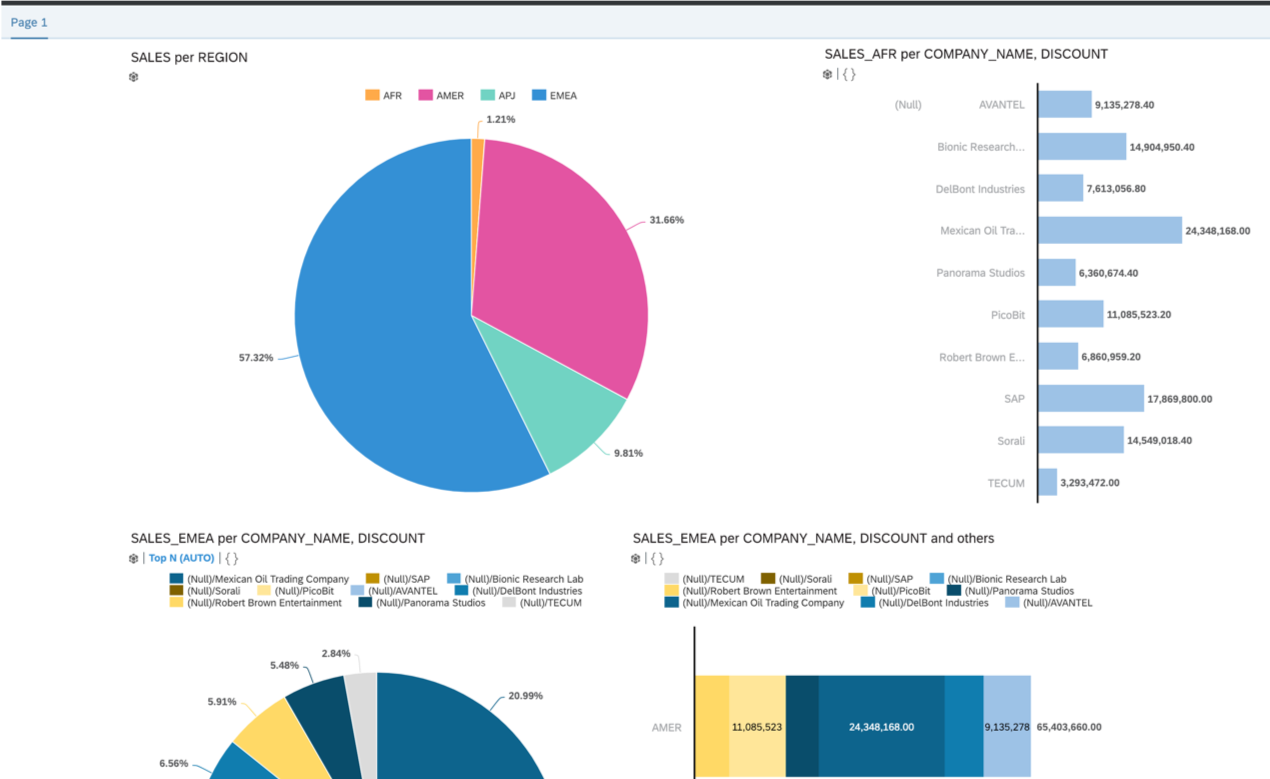Click the TECUM bar valued 3,293,472.00

click(1048, 482)
